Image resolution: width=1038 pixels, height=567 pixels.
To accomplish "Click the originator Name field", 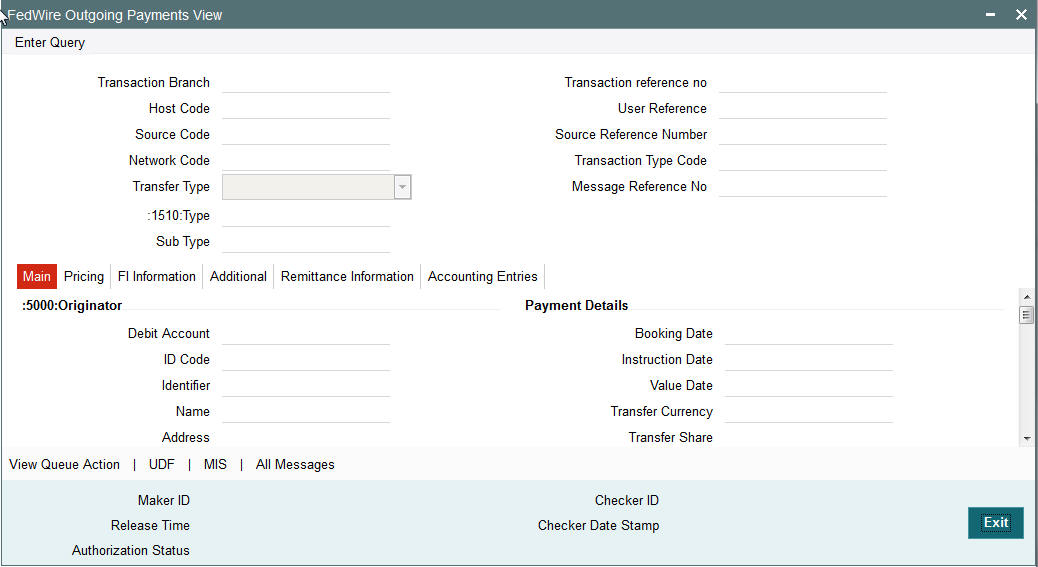I will pos(307,412).
